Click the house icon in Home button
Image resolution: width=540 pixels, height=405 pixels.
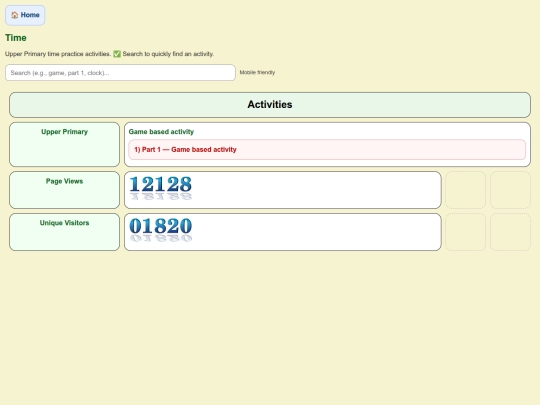pos(14,15)
